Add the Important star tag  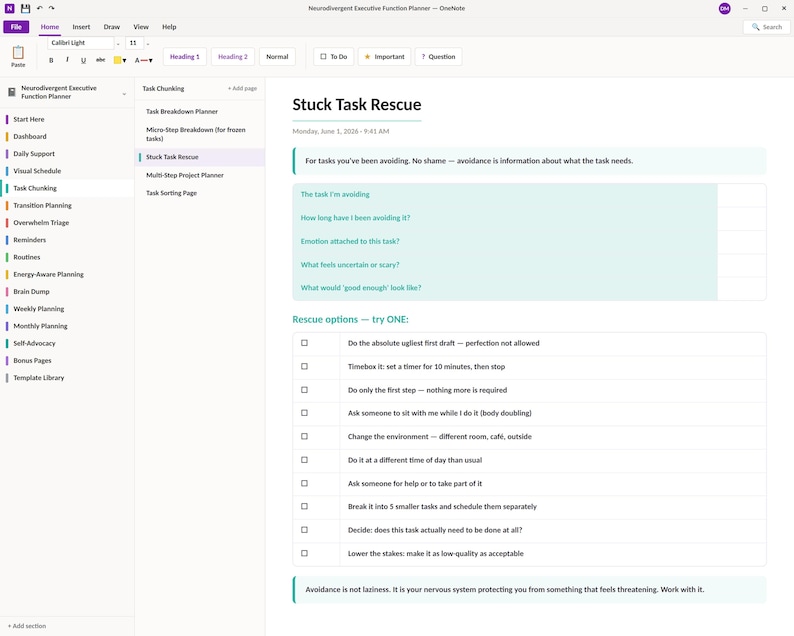pyautogui.click(x=384, y=57)
